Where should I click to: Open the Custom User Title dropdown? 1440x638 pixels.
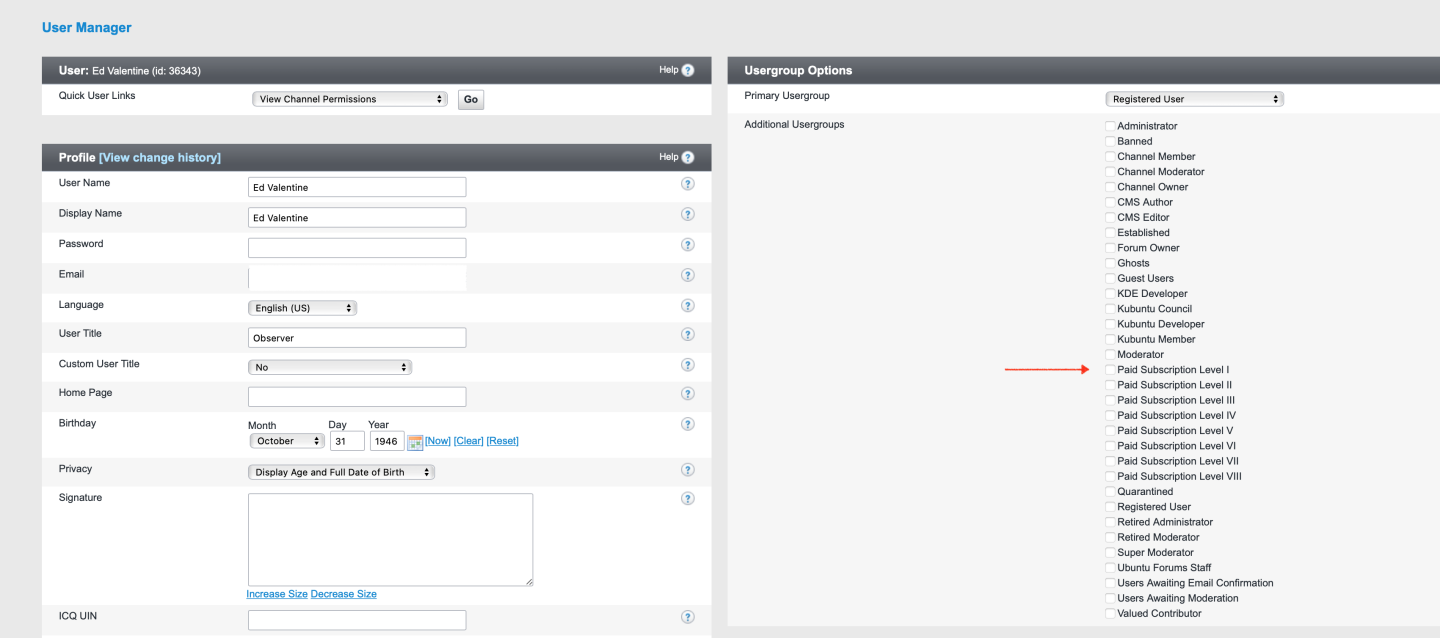tap(330, 367)
